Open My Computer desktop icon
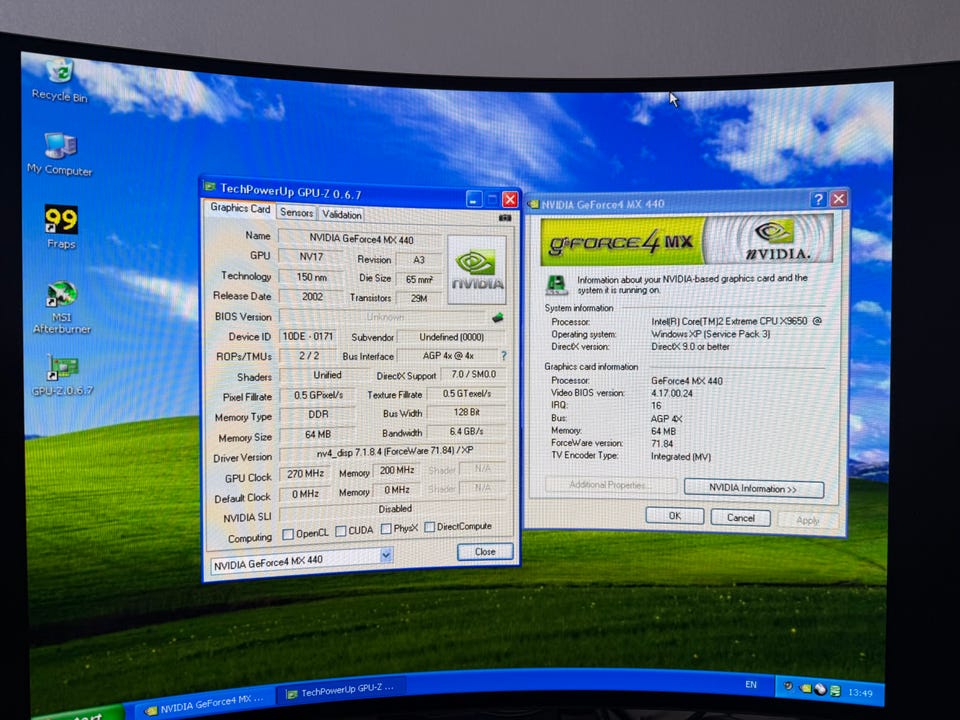The height and width of the screenshot is (720, 960). point(60,148)
